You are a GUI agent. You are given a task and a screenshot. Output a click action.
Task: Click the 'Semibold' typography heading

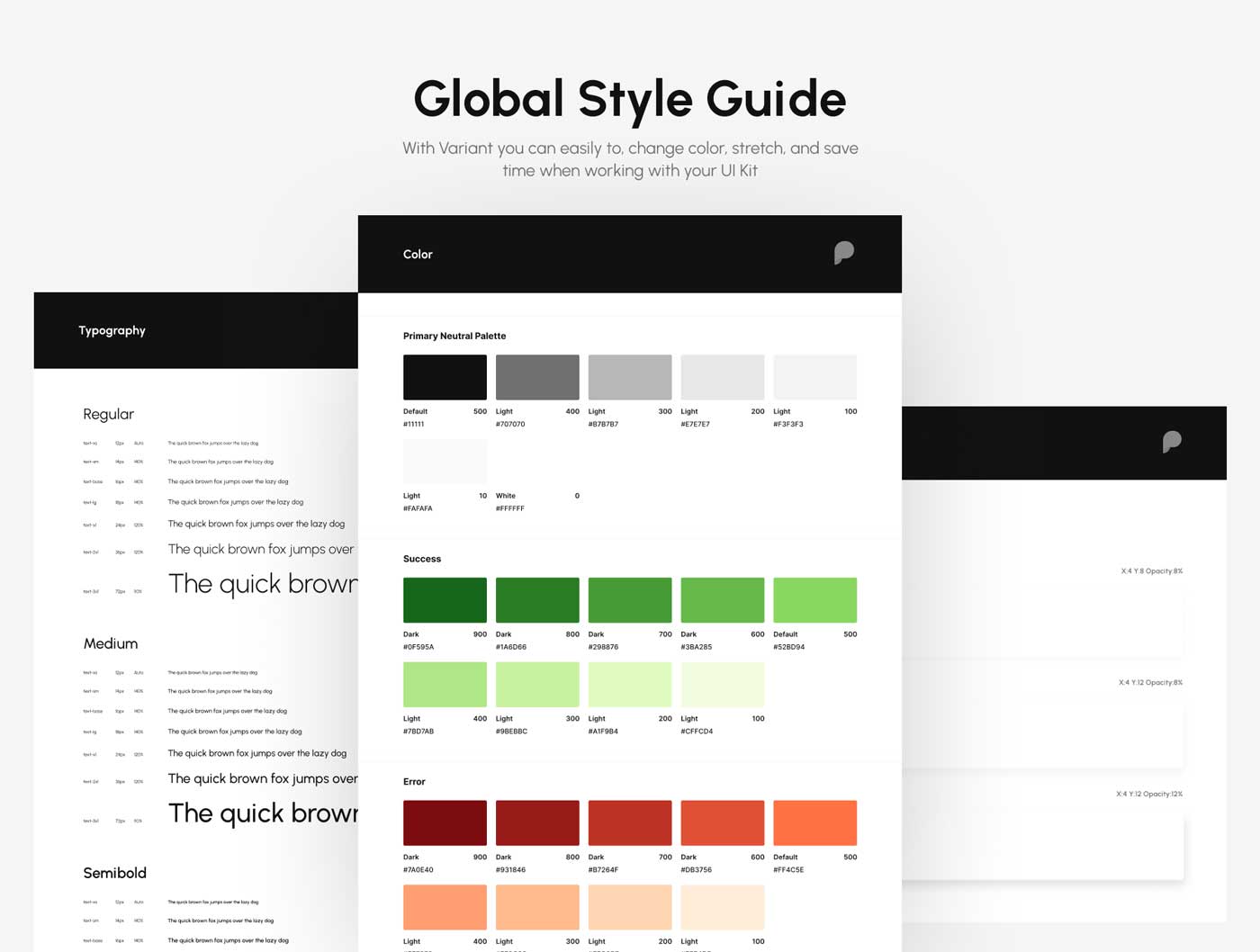(x=114, y=873)
